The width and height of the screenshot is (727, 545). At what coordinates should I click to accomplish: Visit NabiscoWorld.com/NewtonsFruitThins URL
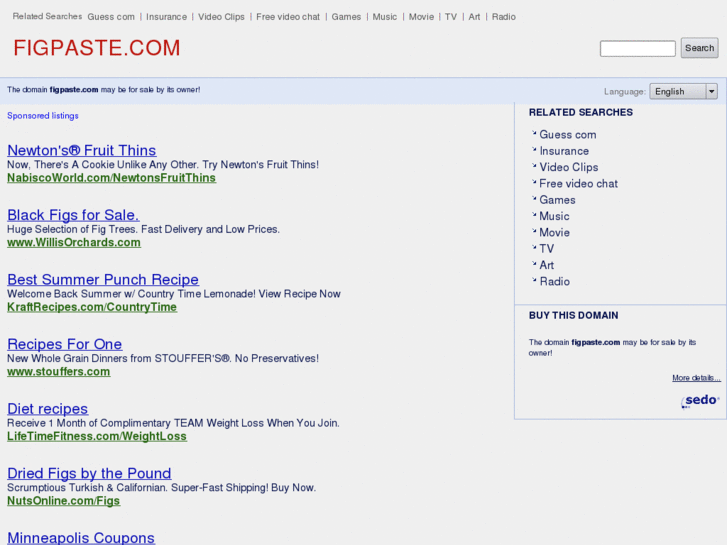coord(111,178)
